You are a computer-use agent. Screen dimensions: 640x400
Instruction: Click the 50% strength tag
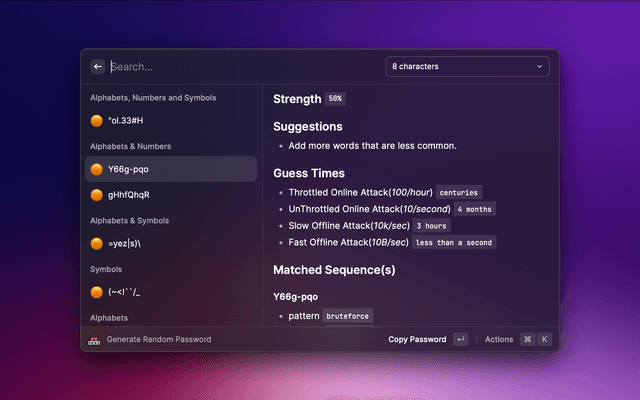[x=335, y=99]
